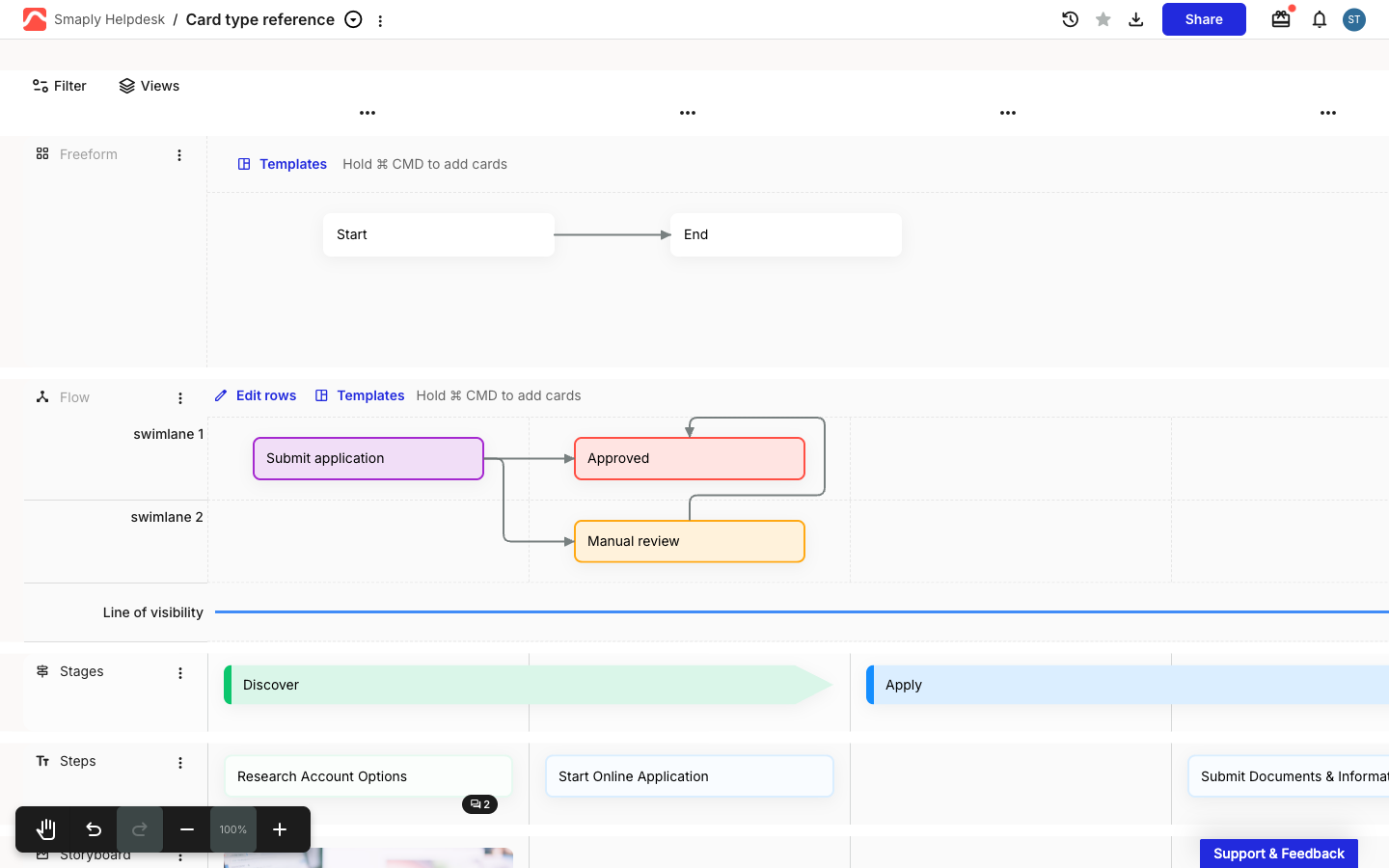Open the version history clock icon
1389x868 pixels.
pos(1070,19)
